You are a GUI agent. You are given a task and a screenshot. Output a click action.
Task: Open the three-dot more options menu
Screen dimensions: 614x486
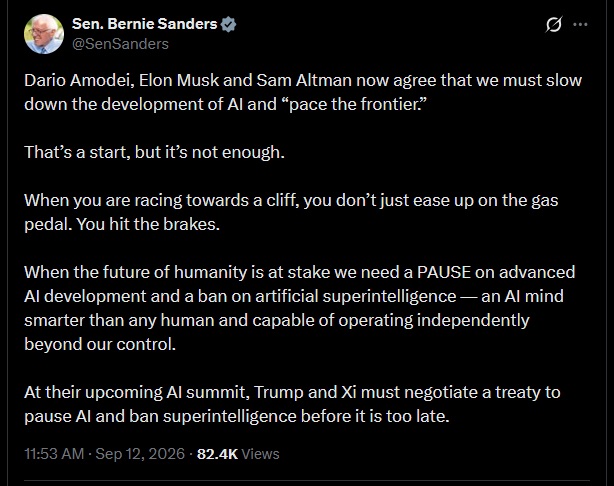pos(580,24)
